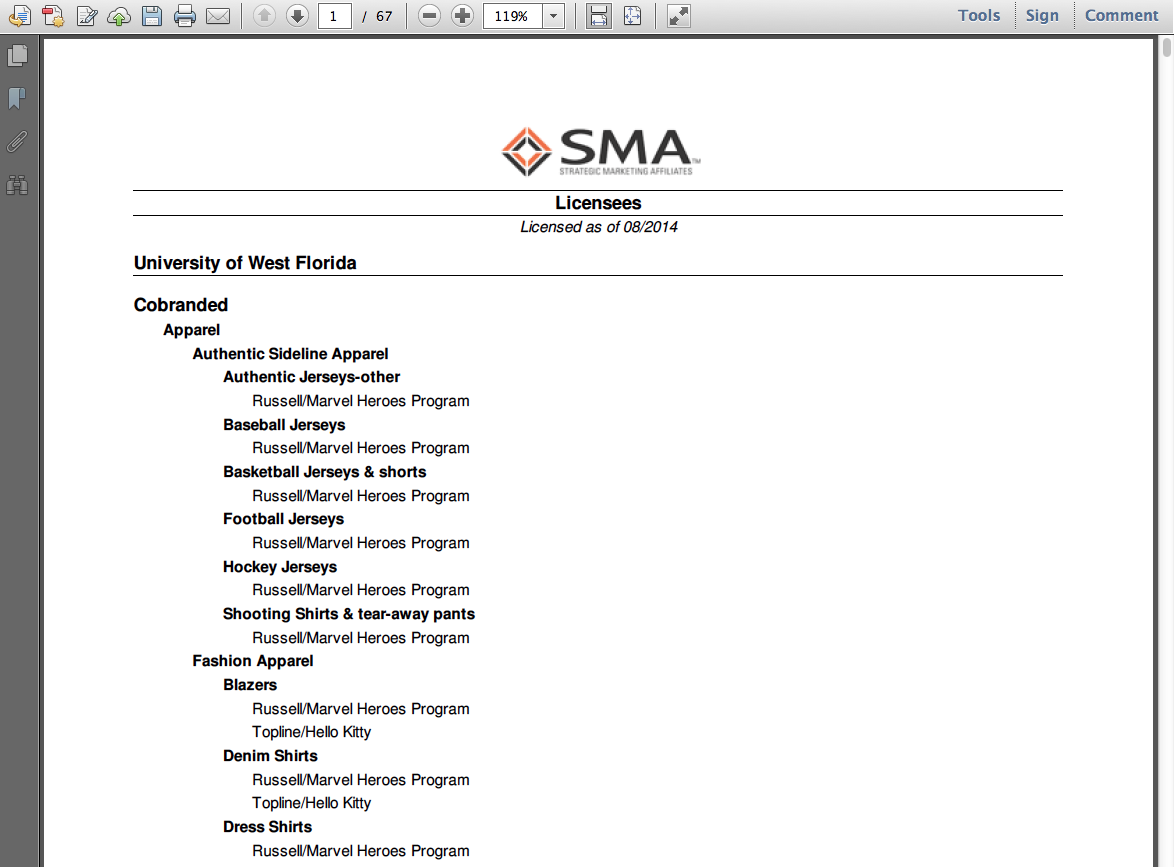Click the 'Apparel' heading

coord(192,330)
